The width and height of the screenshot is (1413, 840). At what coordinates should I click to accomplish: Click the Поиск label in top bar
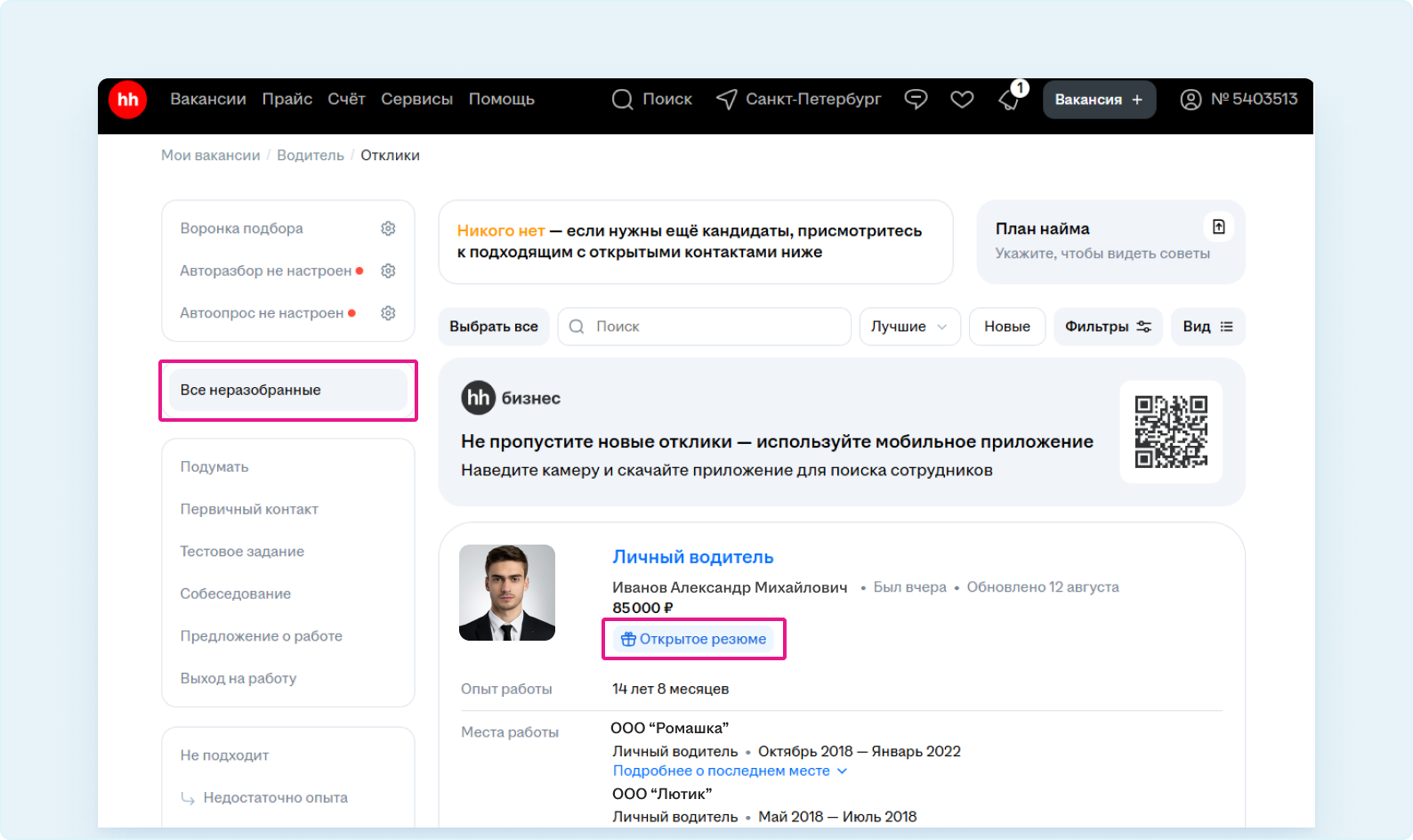coord(667,100)
